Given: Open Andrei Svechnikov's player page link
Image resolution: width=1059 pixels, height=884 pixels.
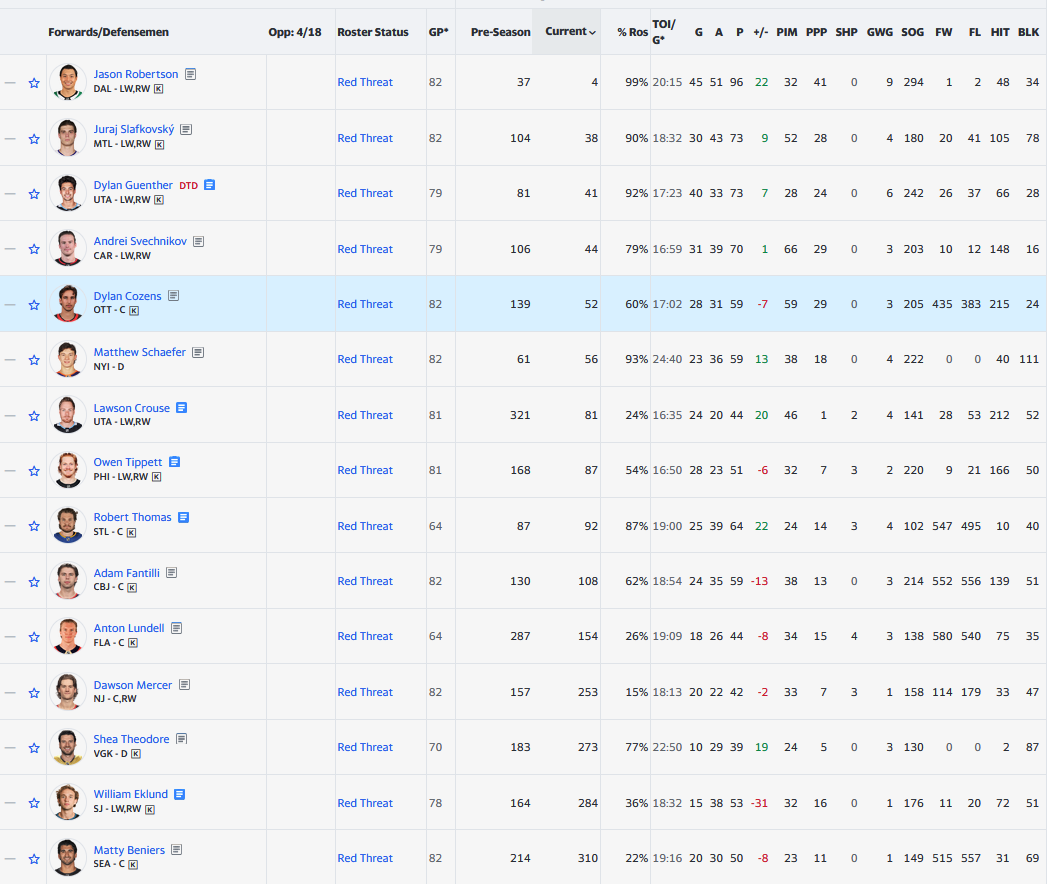Looking at the screenshot, I should [x=140, y=241].
